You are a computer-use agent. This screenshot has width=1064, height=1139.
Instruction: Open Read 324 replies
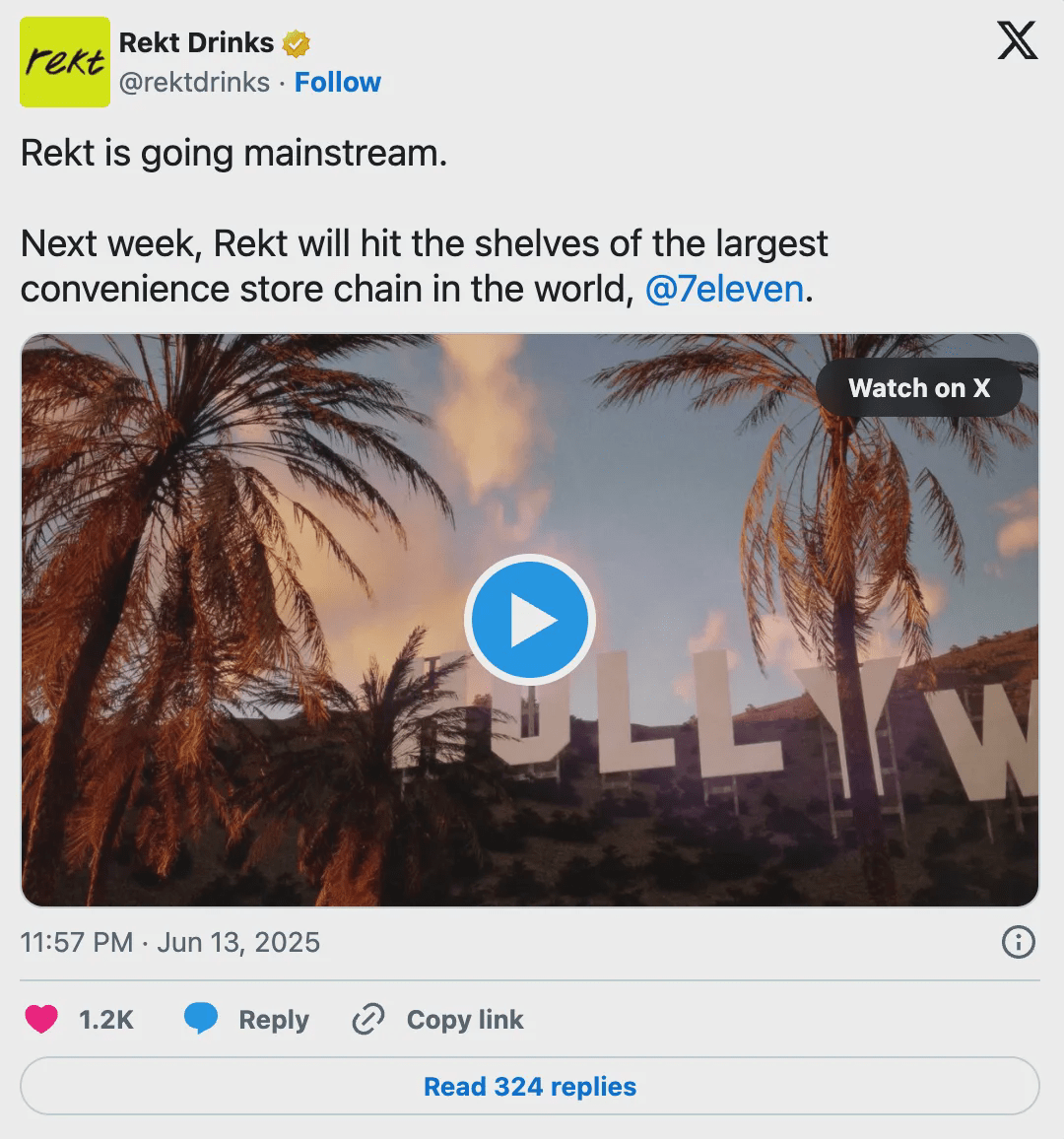pos(530,1087)
